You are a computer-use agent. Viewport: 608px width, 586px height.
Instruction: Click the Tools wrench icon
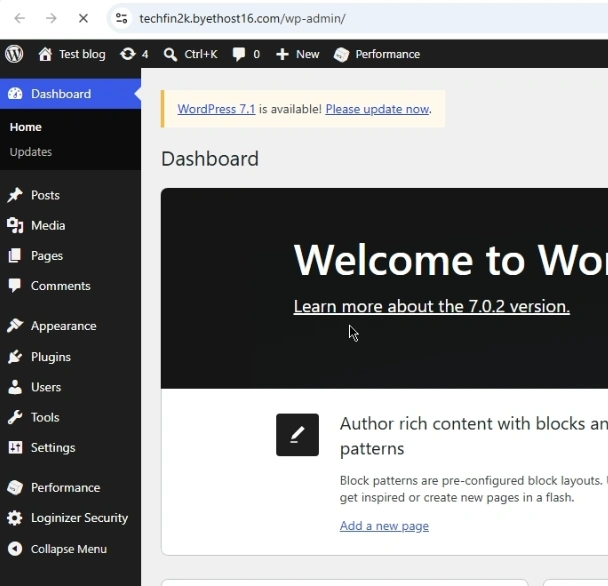[x=15, y=417]
